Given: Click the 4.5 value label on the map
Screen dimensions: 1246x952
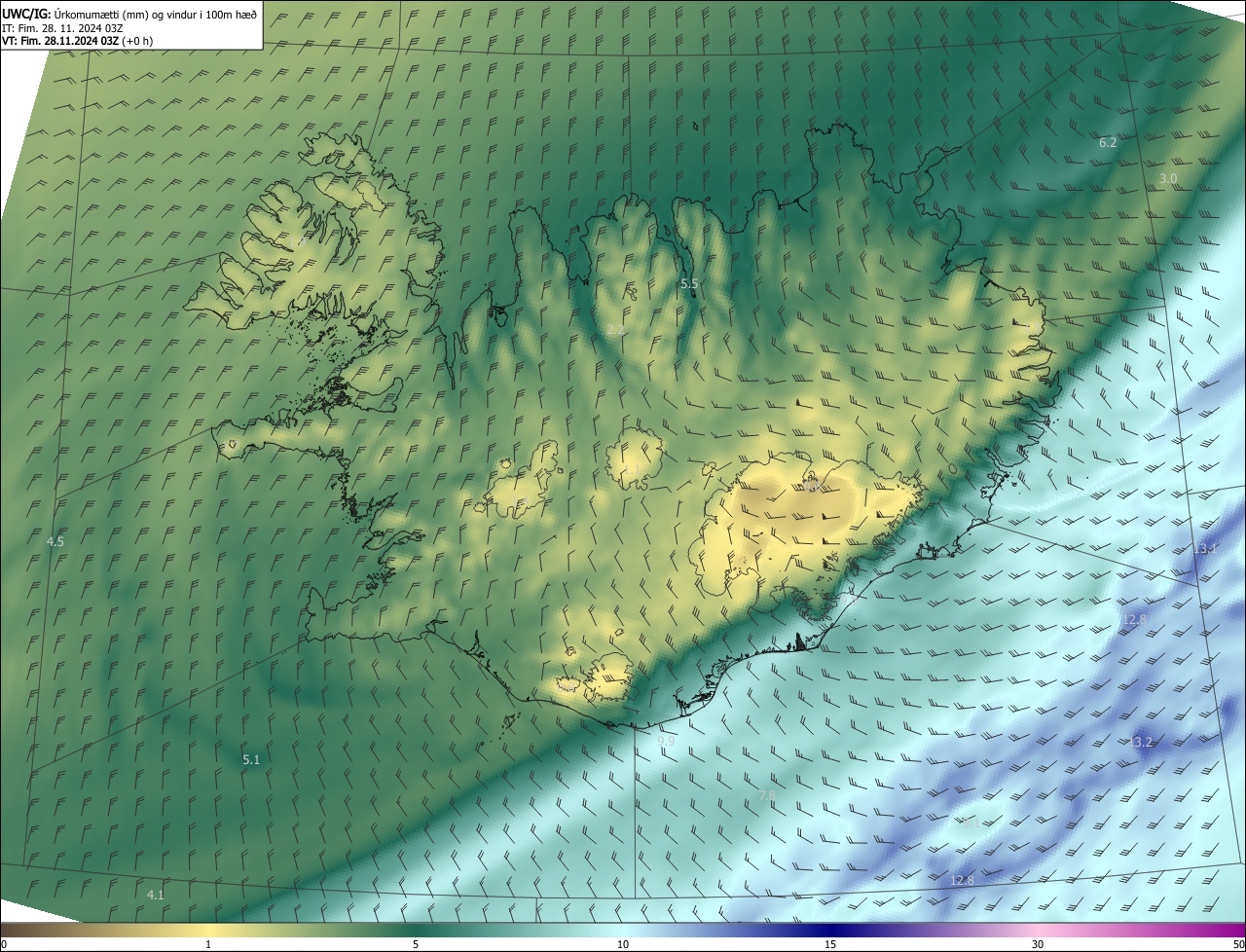Looking at the screenshot, I should (55, 541).
